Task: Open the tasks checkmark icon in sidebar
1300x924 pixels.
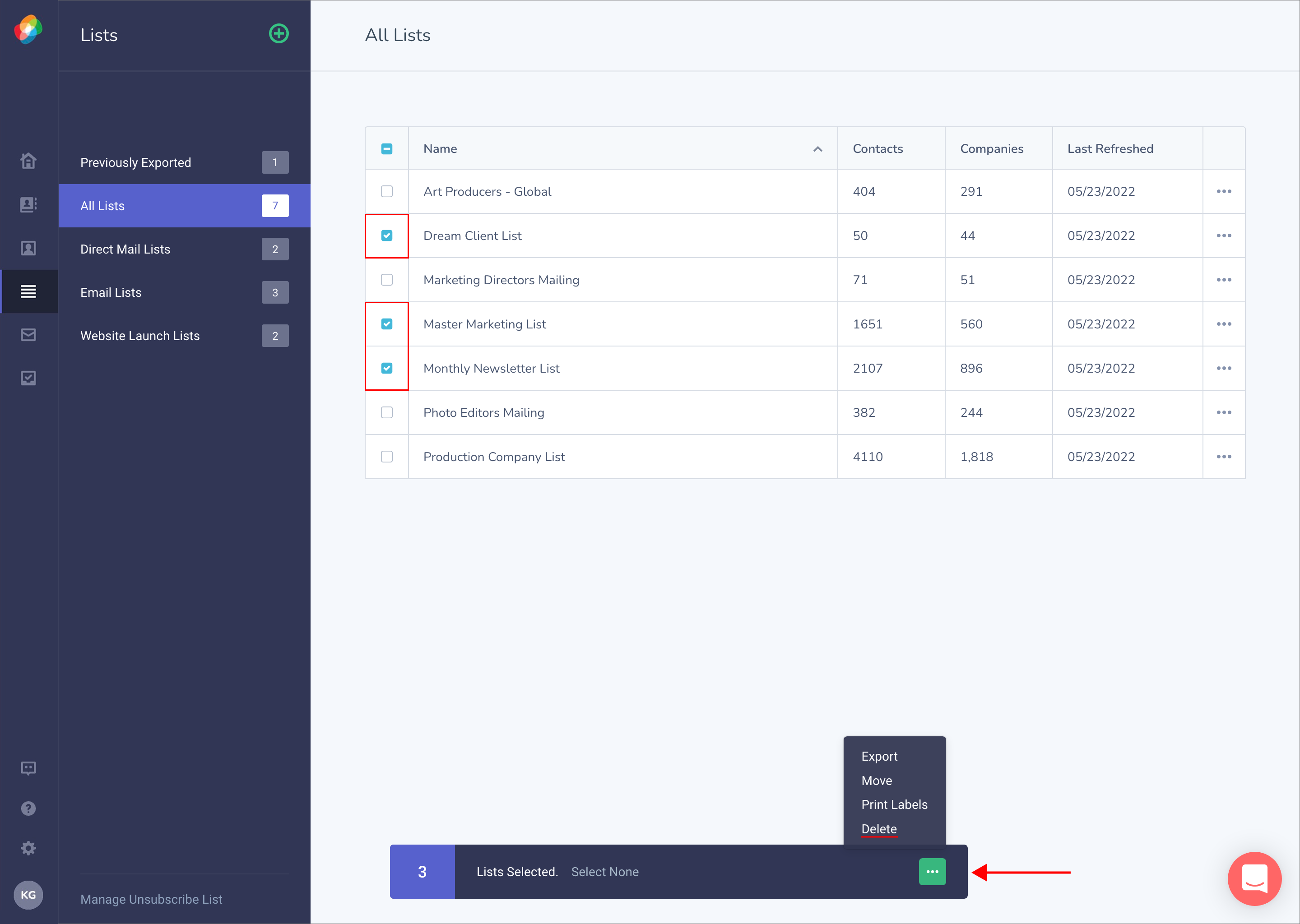Action: click(28, 378)
